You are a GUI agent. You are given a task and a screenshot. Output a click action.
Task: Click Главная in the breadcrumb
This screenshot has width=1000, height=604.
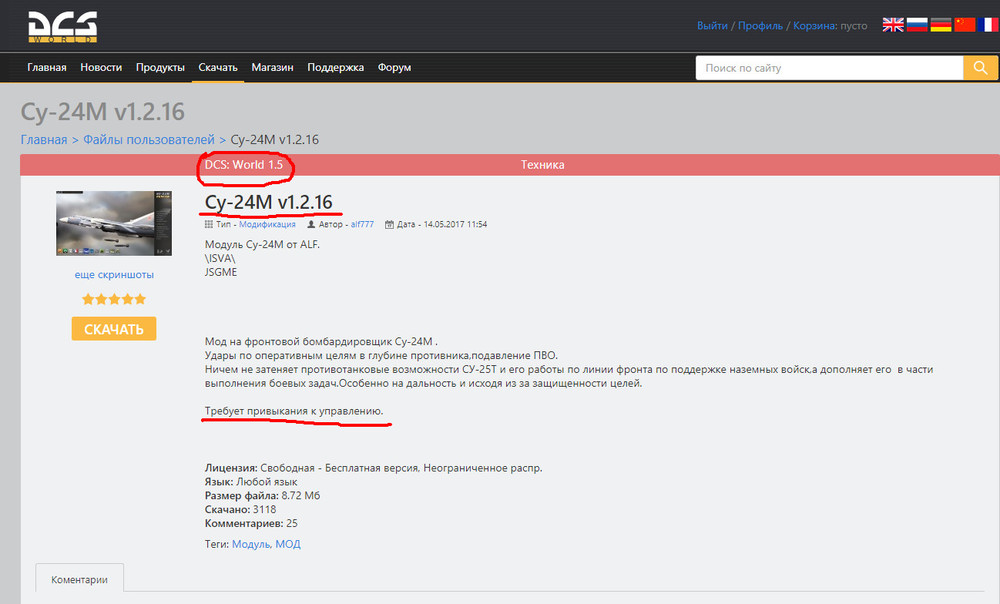click(44, 140)
